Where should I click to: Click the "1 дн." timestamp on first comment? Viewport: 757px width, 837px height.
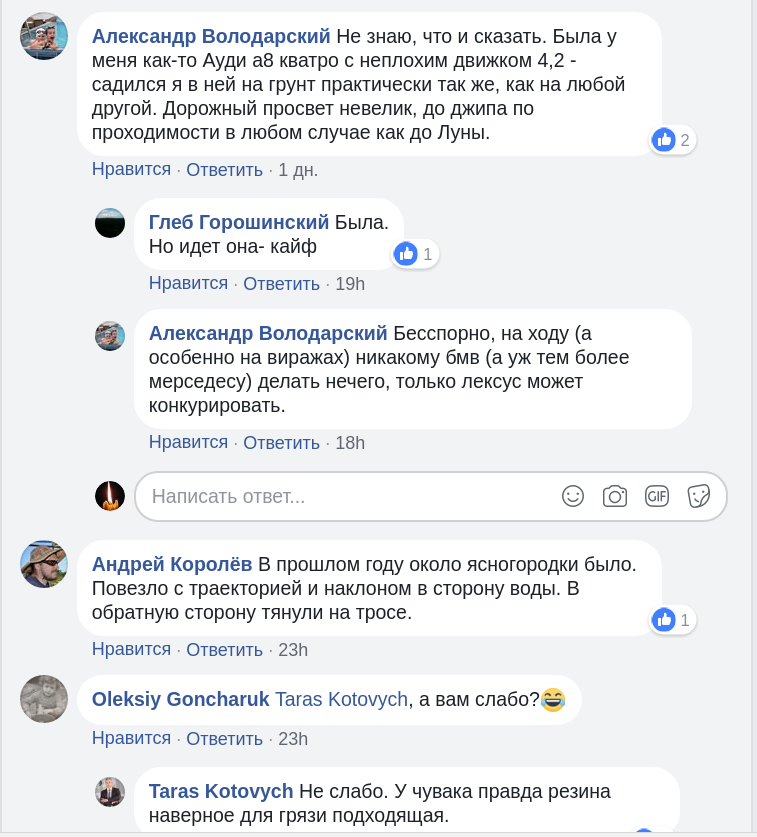tap(298, 170)
